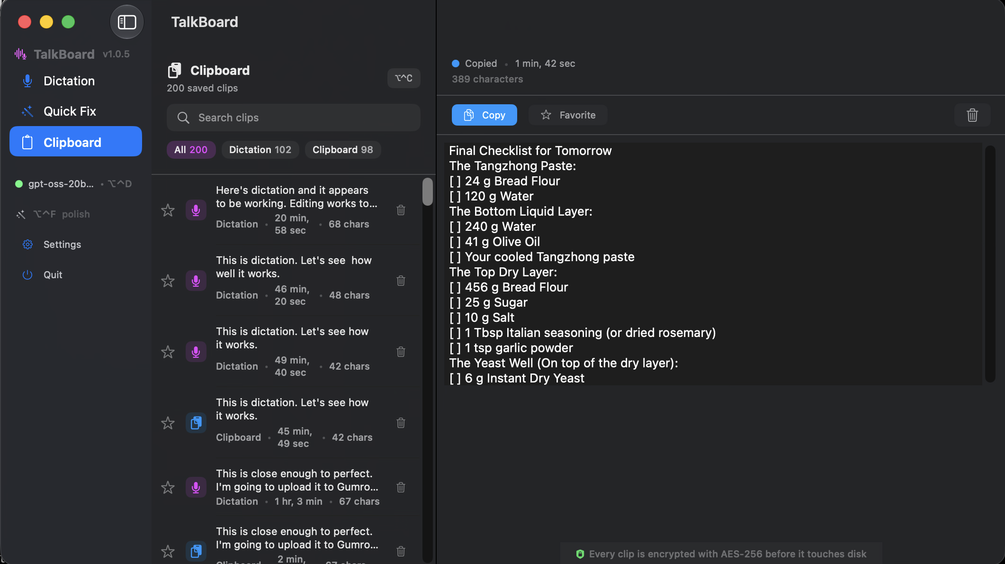Star the 'Here's dictation and it appears' clip
This screenshot has height=564, width=1005.
[168, 210]
